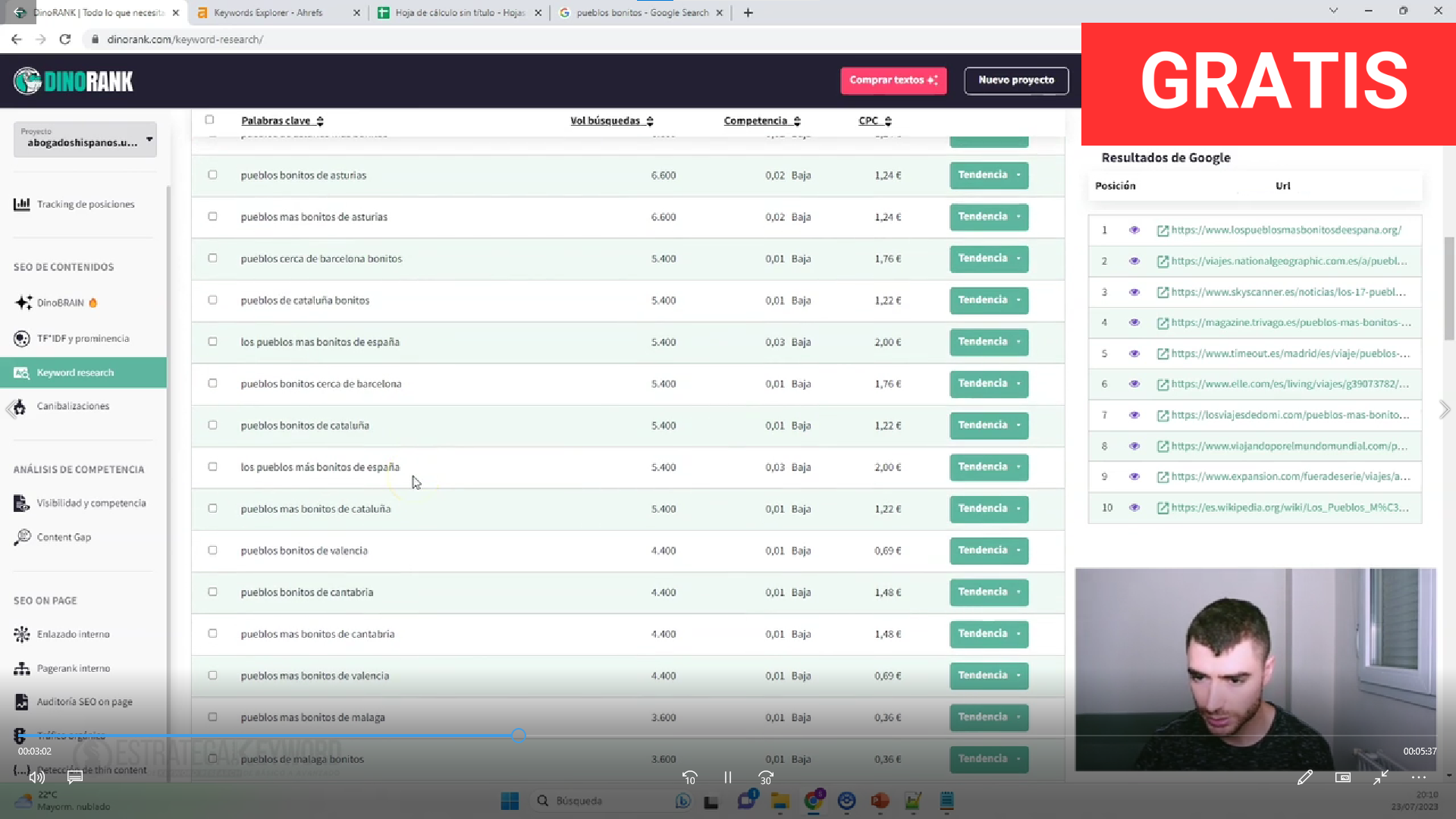Open lospueblosmasbonitosdeespana.org link
The image size is (1456, 819).
(1286, 230)
